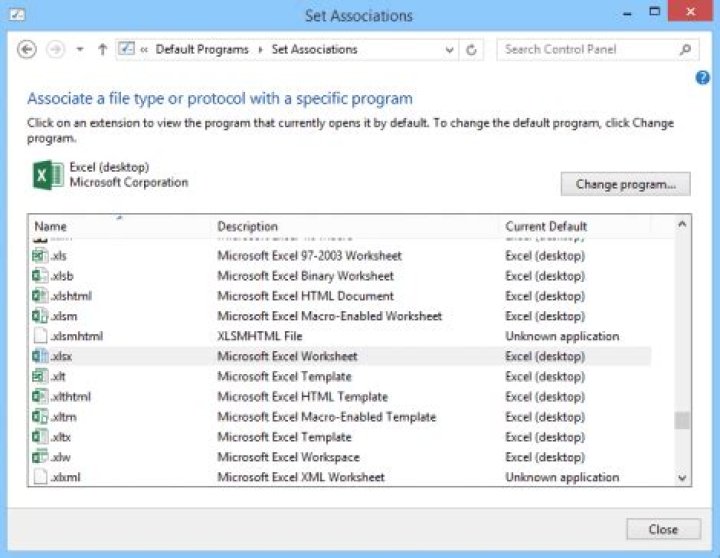Click the .xltx extension name
Screen dimensions: 720x558
pos(61,437)
